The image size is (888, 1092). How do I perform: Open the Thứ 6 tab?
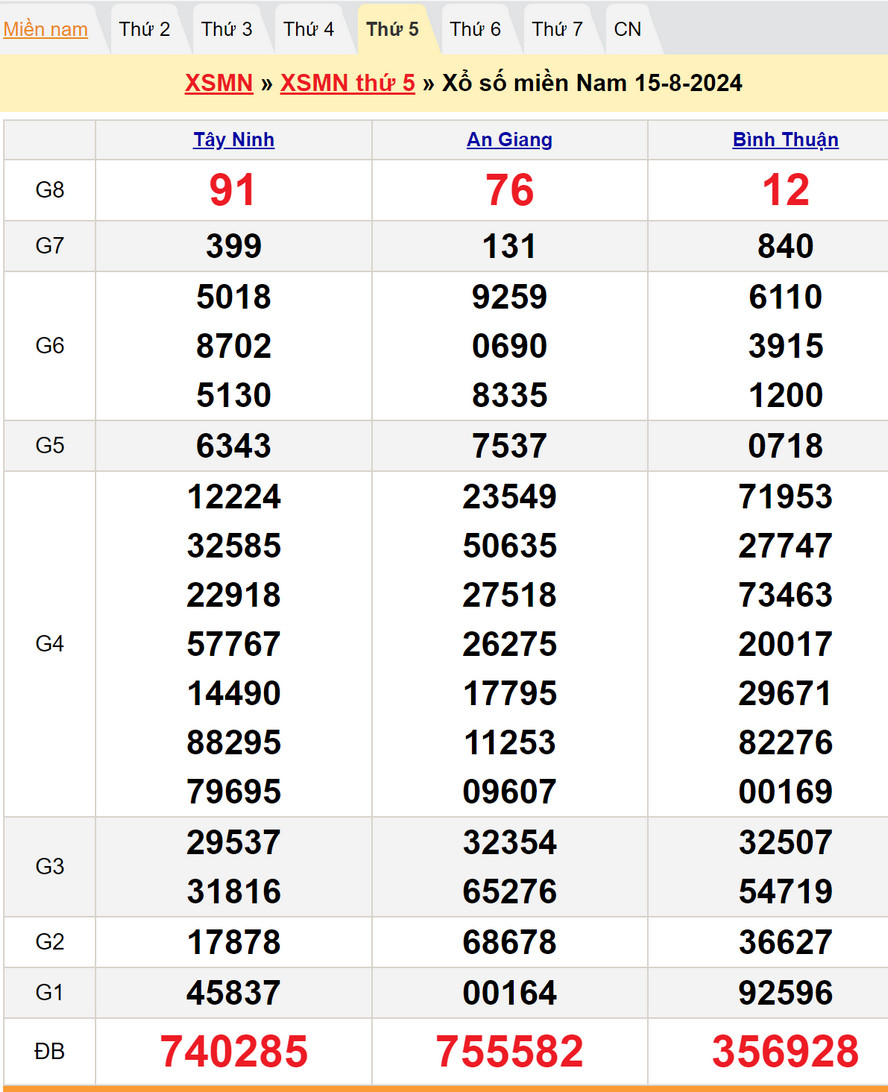click(475, 29)
